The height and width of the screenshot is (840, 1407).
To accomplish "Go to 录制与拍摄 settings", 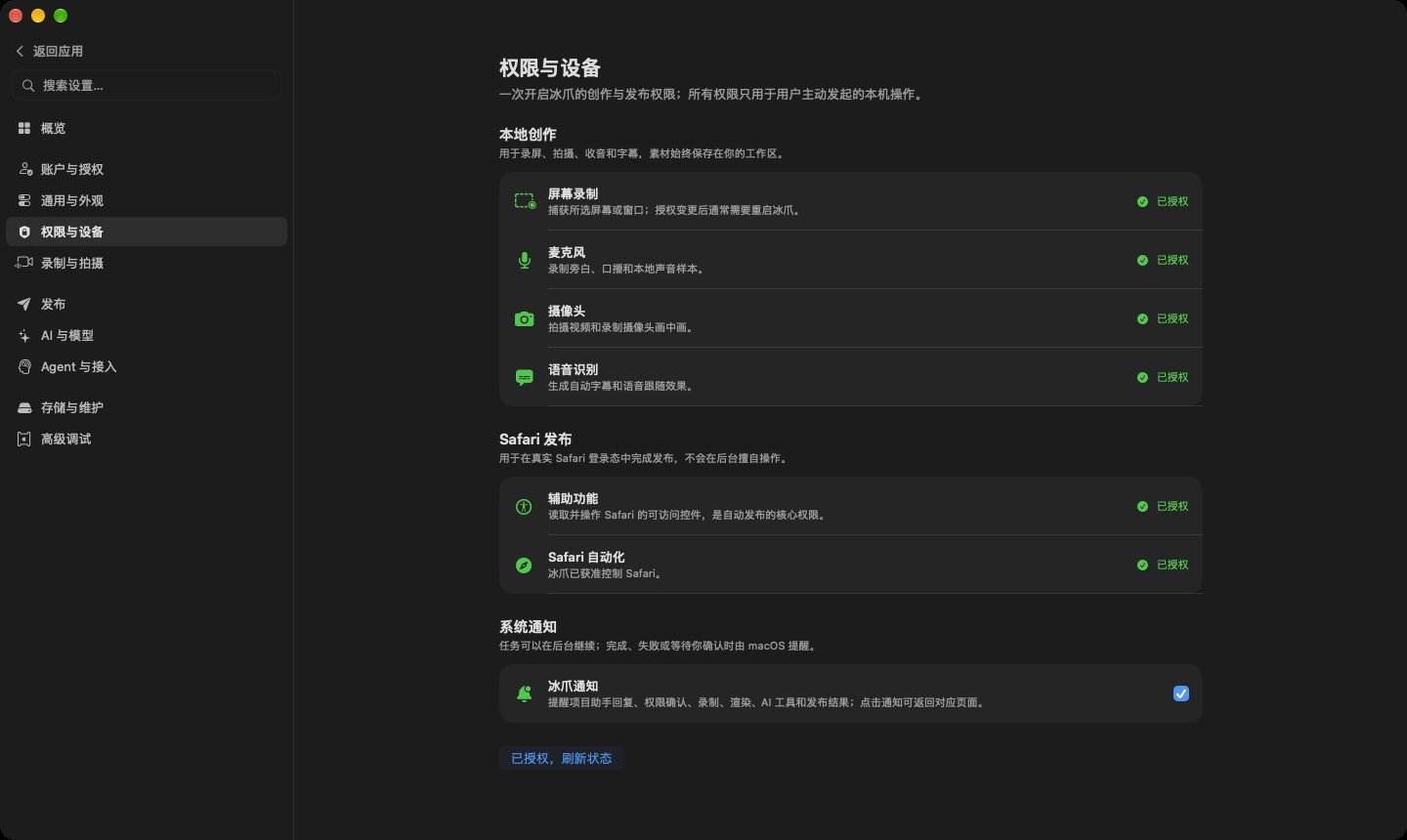I will pos(147,263).
